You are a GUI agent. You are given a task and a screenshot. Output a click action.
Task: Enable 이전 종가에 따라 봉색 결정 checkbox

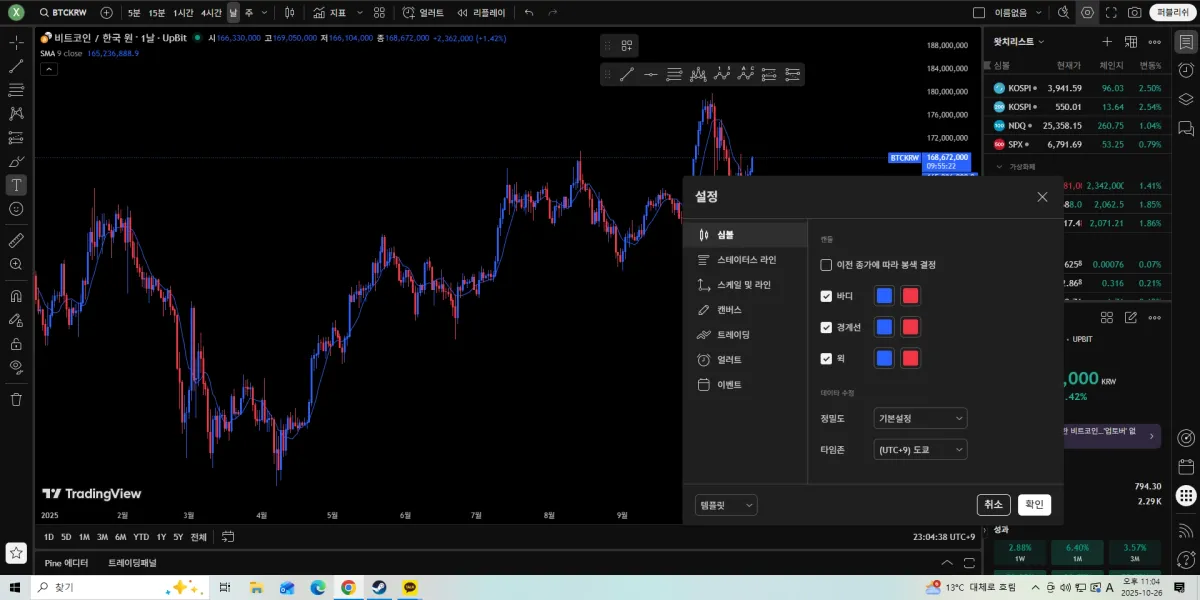(826, 265)
